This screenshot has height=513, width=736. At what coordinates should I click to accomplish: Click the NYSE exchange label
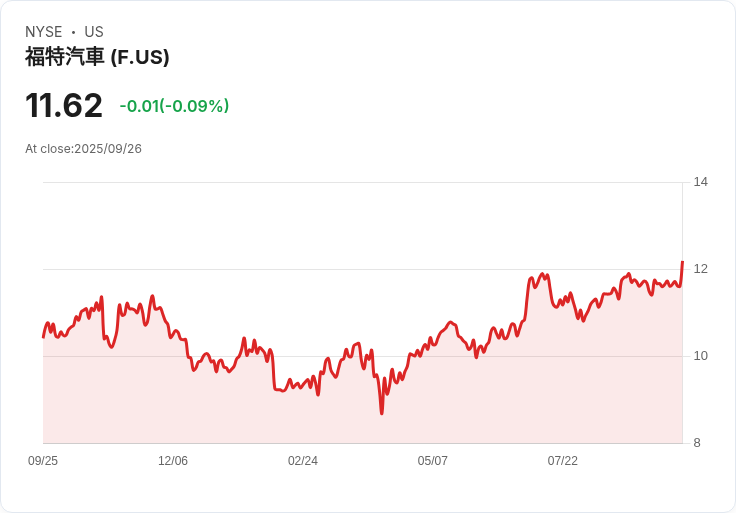pos(44,32)
